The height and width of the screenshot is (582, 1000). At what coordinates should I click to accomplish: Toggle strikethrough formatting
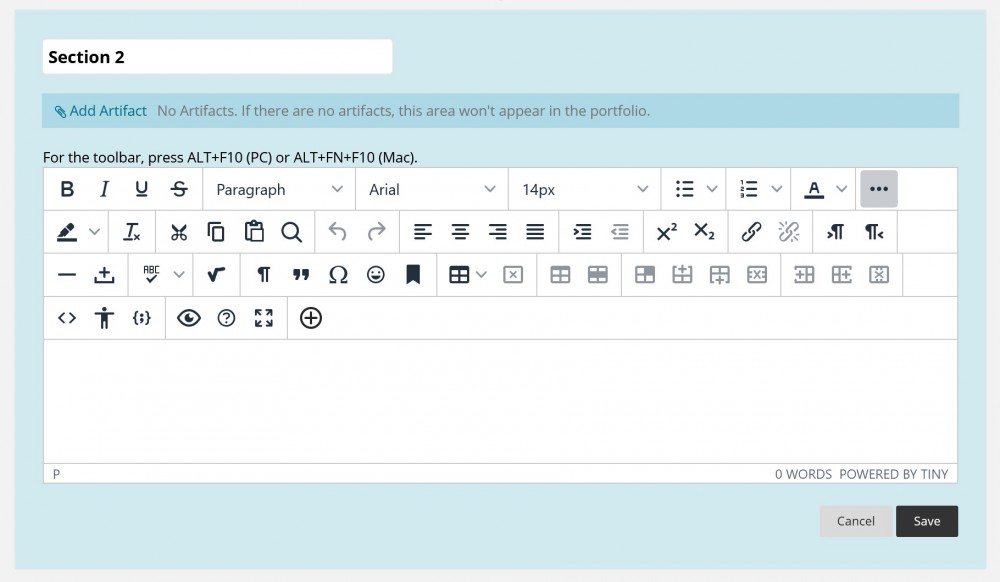click(x=179, y=189)
